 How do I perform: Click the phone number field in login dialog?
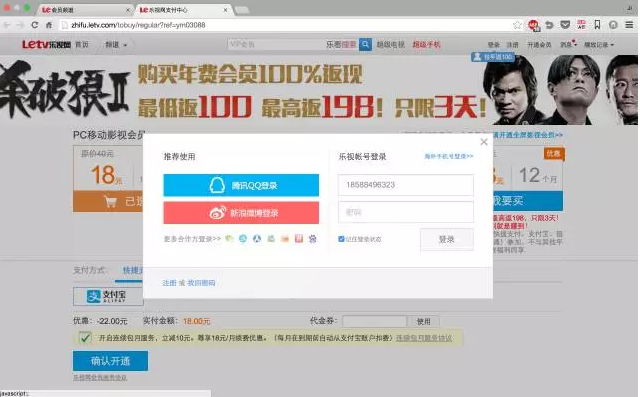(x=406, y=185)
